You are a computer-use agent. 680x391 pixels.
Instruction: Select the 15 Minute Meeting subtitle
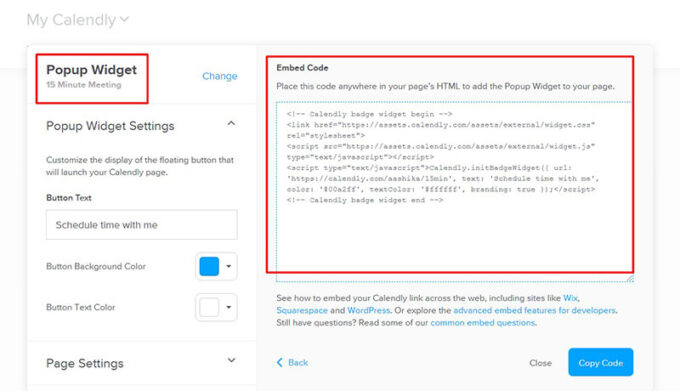pos(84,85)
